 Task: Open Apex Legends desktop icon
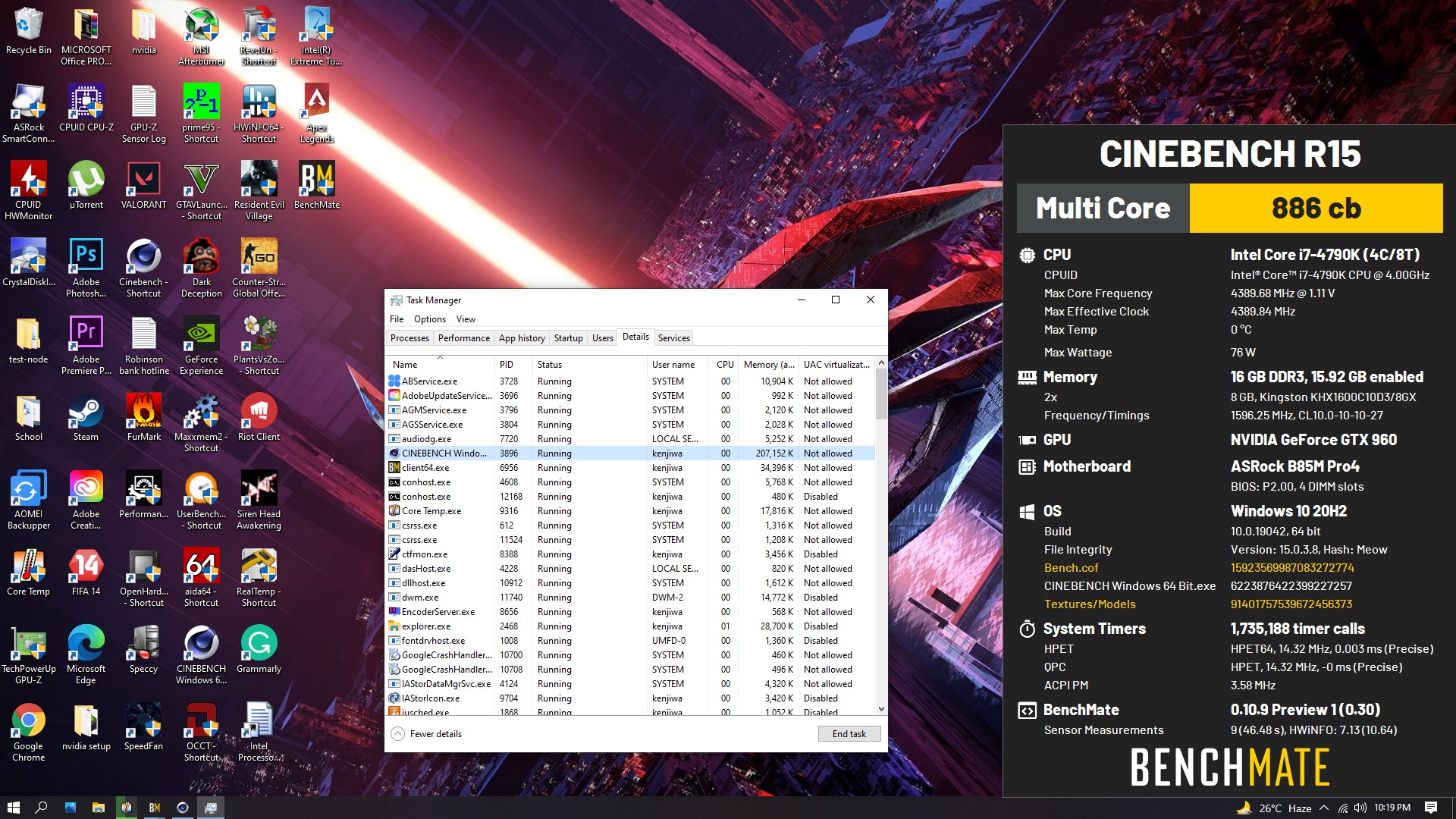point(316,114)
